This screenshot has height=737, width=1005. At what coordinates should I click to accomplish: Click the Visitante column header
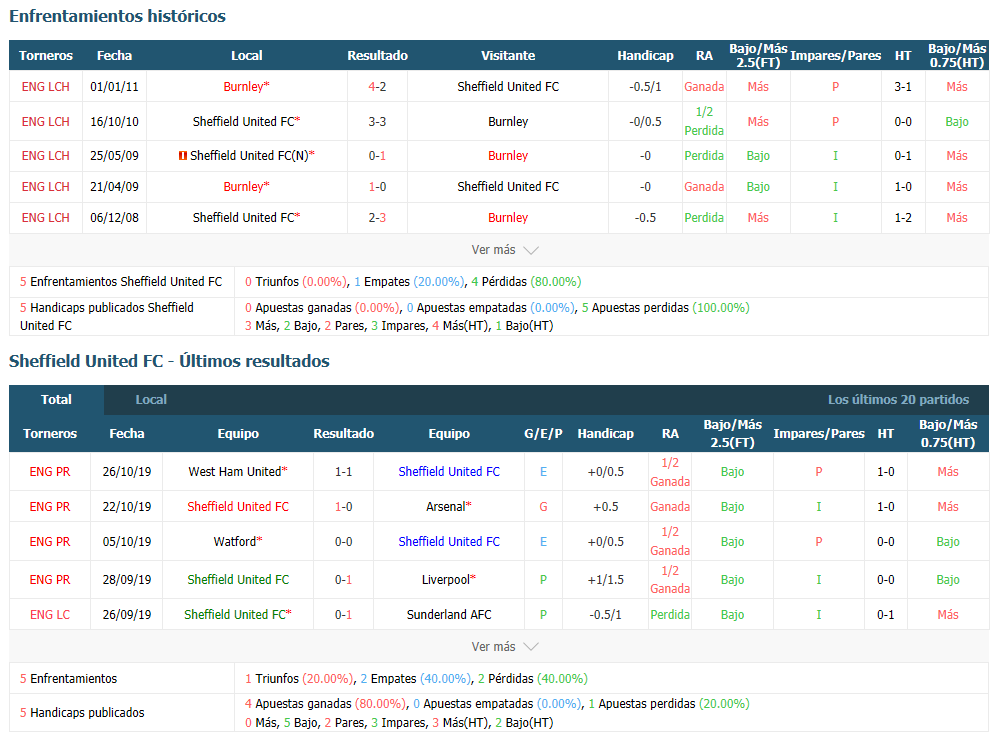pyautogui.click(x=508, y=56)
